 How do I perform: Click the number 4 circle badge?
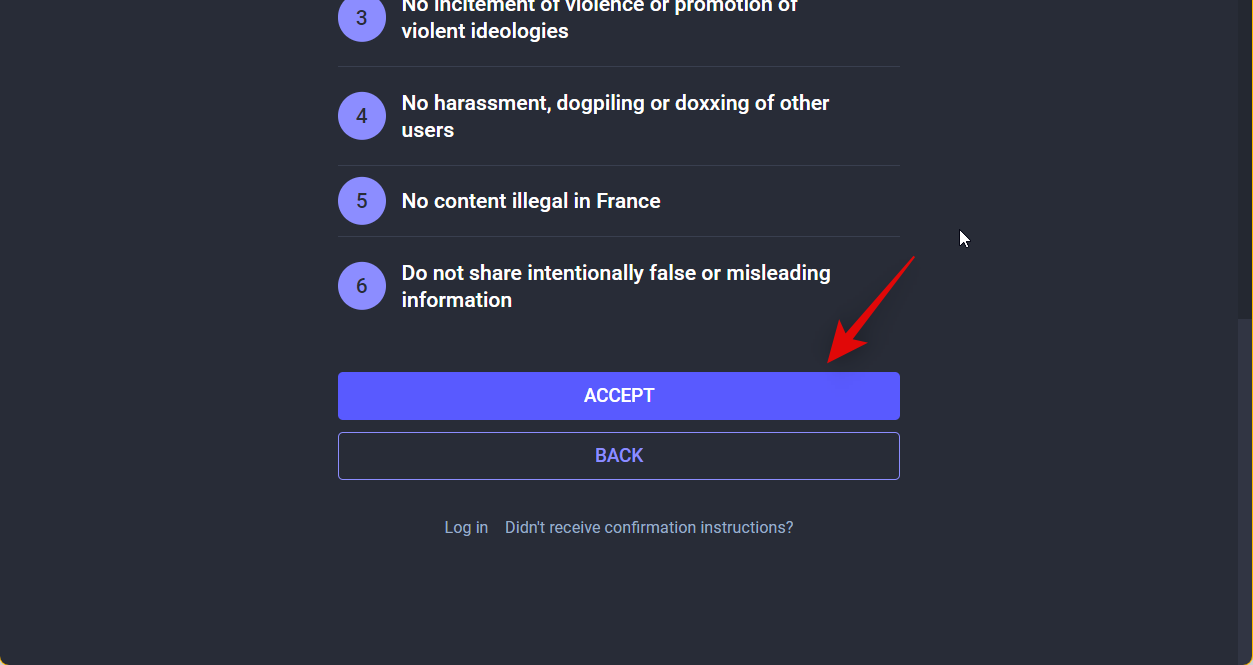point(361,116)
